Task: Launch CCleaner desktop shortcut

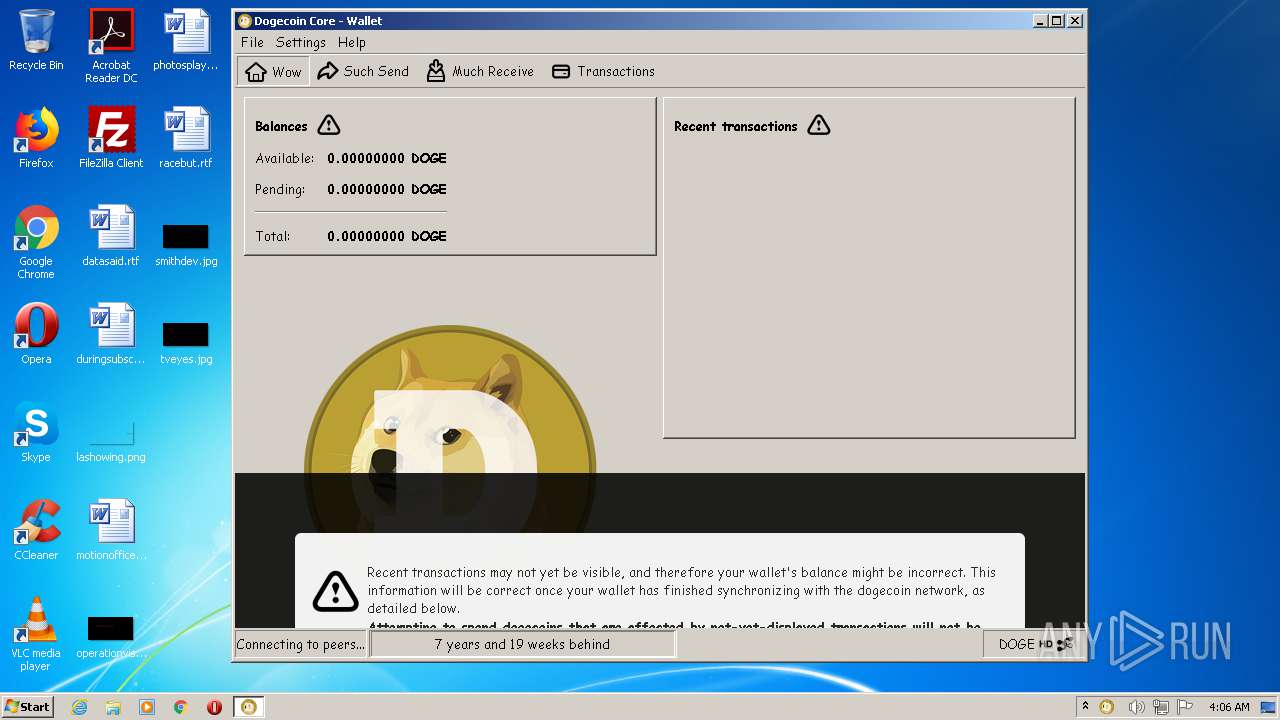Action: pyautogui.click(x=36, y=530)
